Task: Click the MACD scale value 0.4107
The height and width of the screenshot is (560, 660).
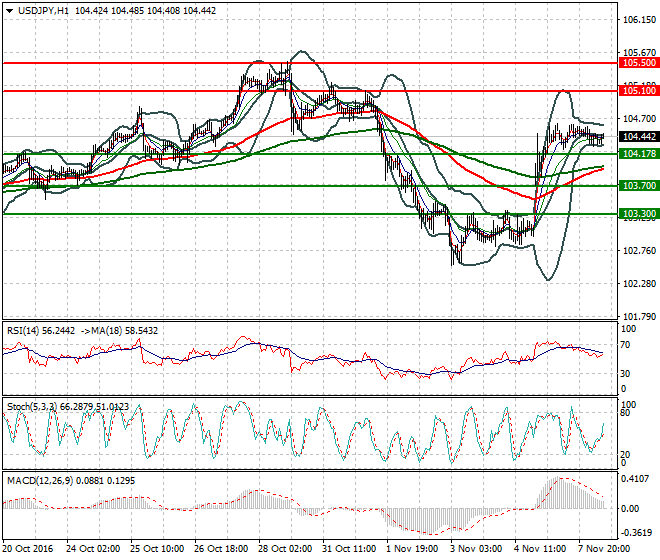Action: pos(636,479)
